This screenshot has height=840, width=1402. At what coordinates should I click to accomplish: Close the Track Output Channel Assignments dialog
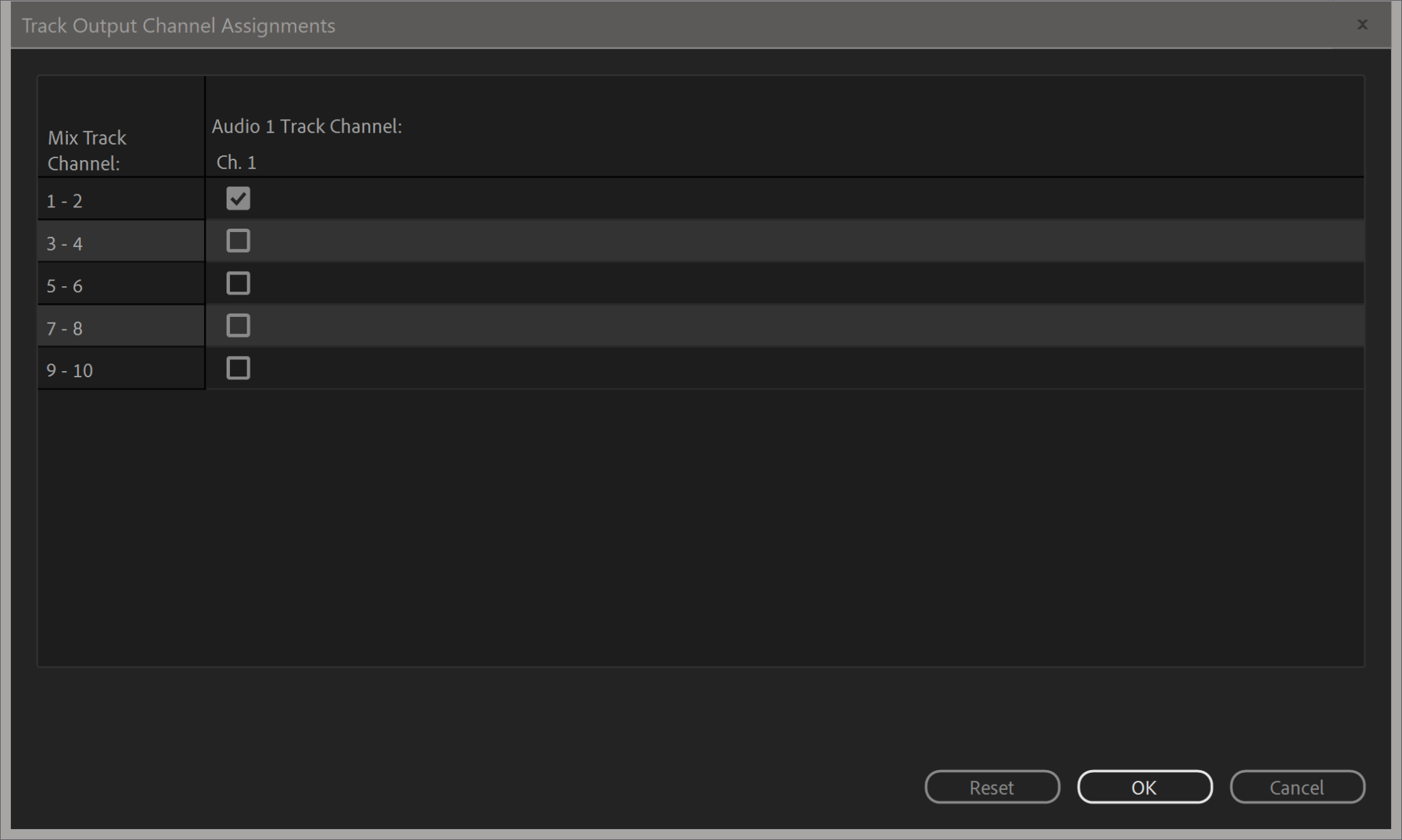(1362, 25)
